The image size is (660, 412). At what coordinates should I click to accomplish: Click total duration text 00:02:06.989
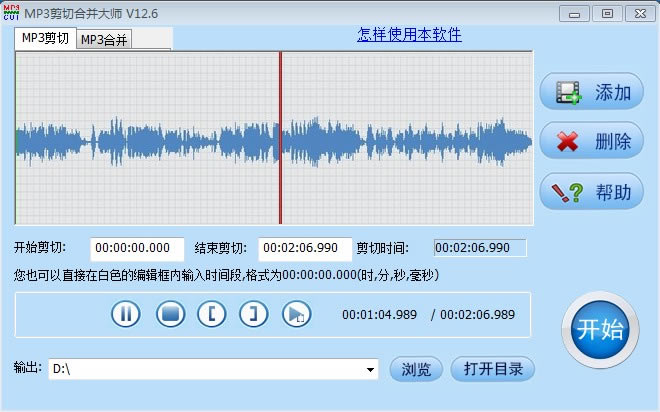click(x=477, y=315)
